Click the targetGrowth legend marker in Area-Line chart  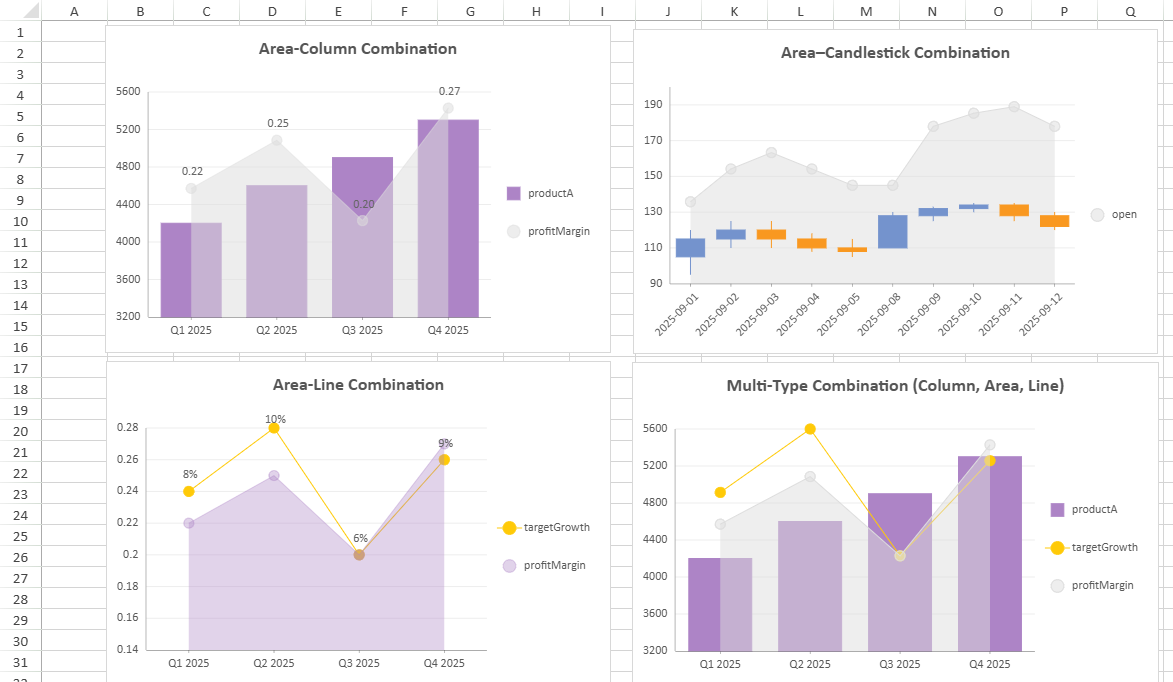[509, 528]
